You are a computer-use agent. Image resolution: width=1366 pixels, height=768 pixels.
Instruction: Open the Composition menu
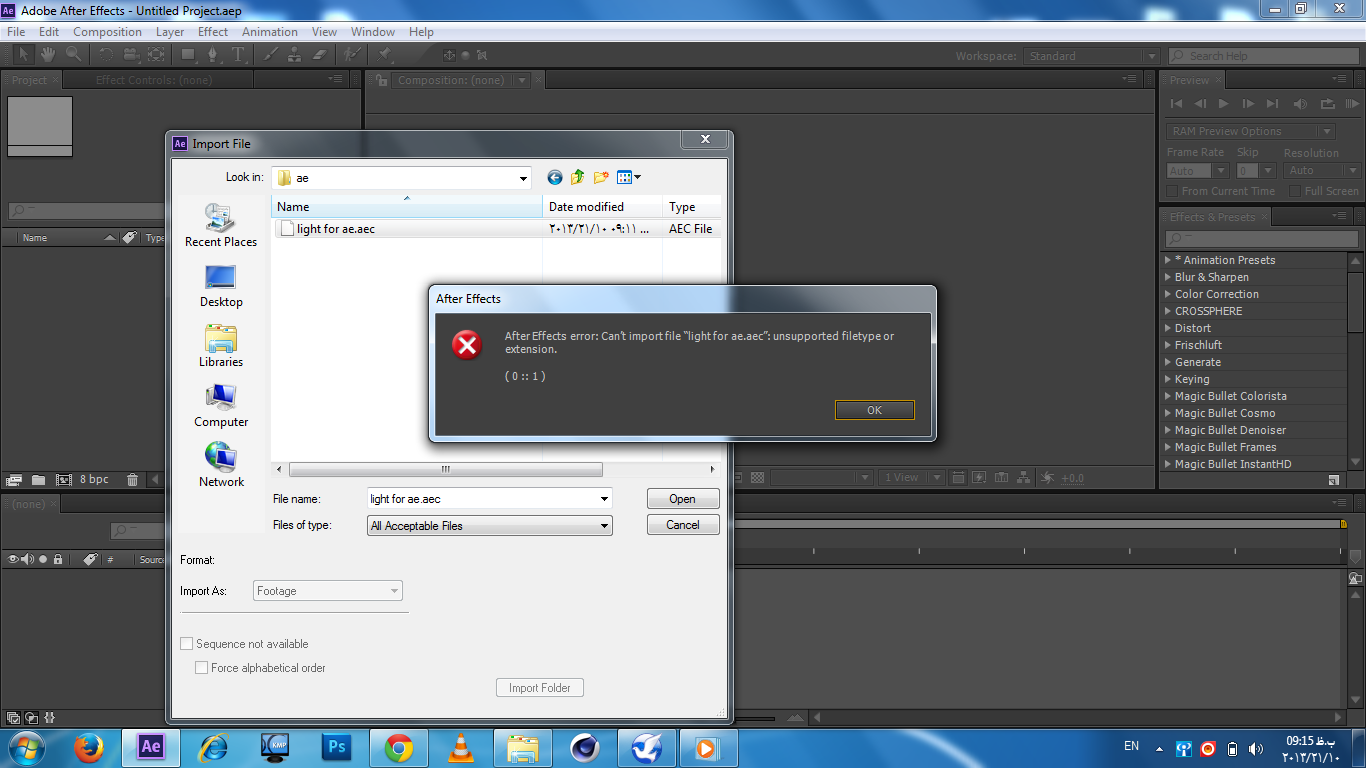pos(107,32)
